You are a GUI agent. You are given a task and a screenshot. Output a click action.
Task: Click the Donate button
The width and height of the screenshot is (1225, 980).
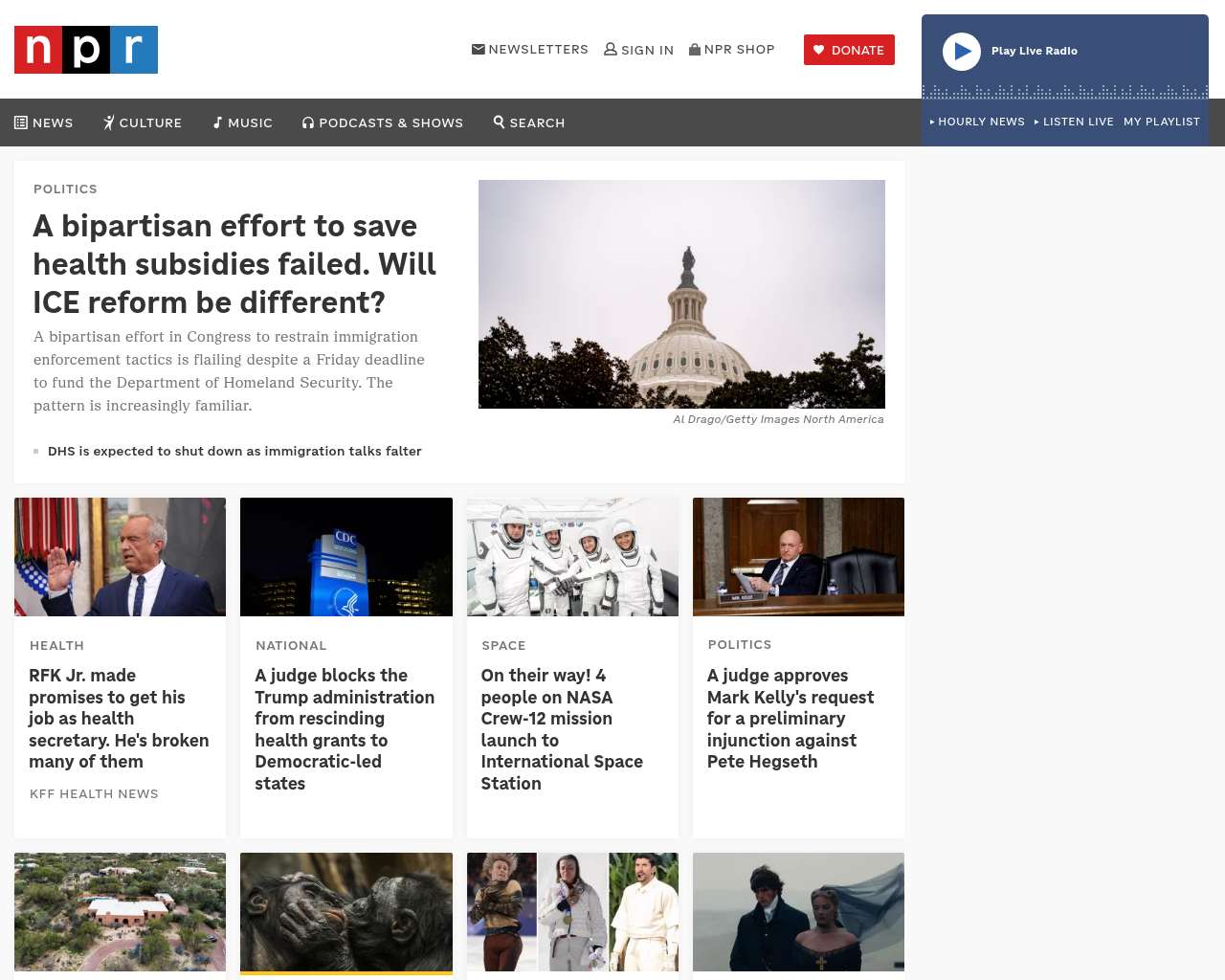click(849, 50)
